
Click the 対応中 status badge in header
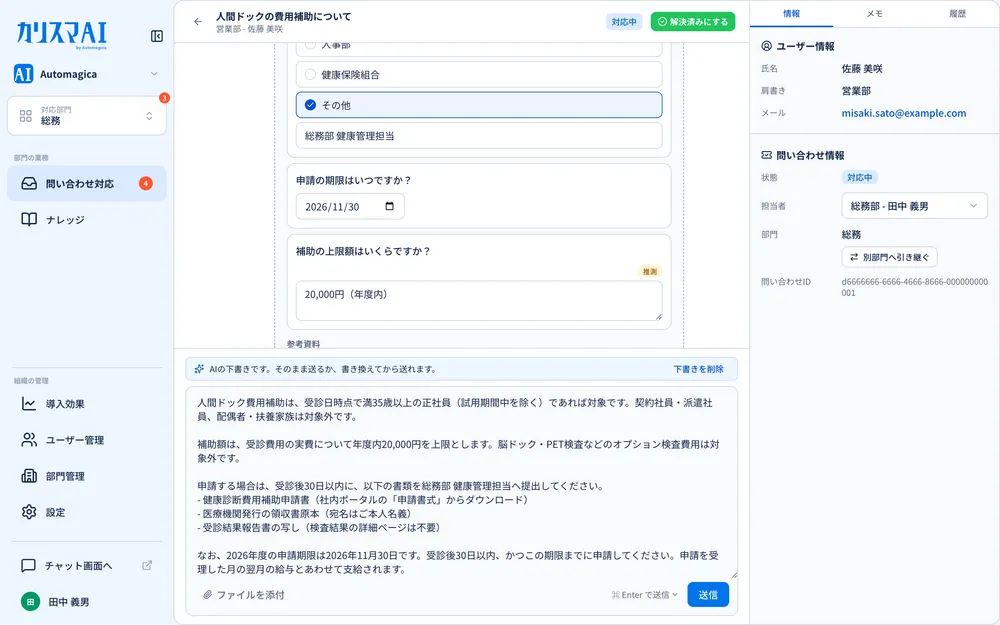click(x=624, y=22)
